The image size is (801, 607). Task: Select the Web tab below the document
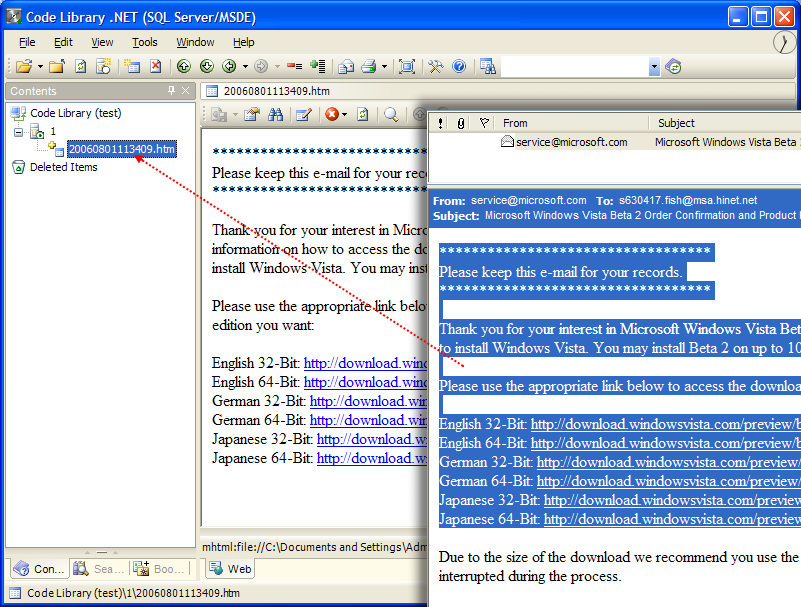point(230,569)
